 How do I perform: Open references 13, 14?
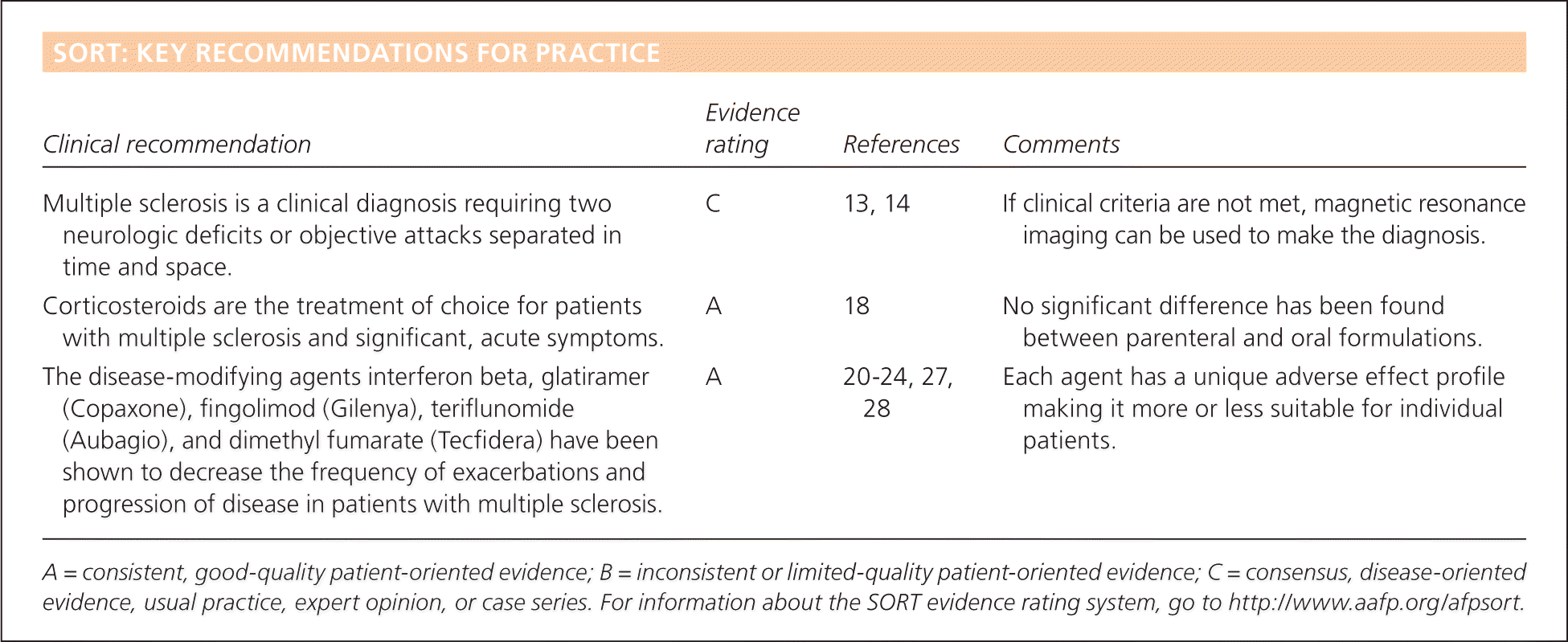(876, 204)
